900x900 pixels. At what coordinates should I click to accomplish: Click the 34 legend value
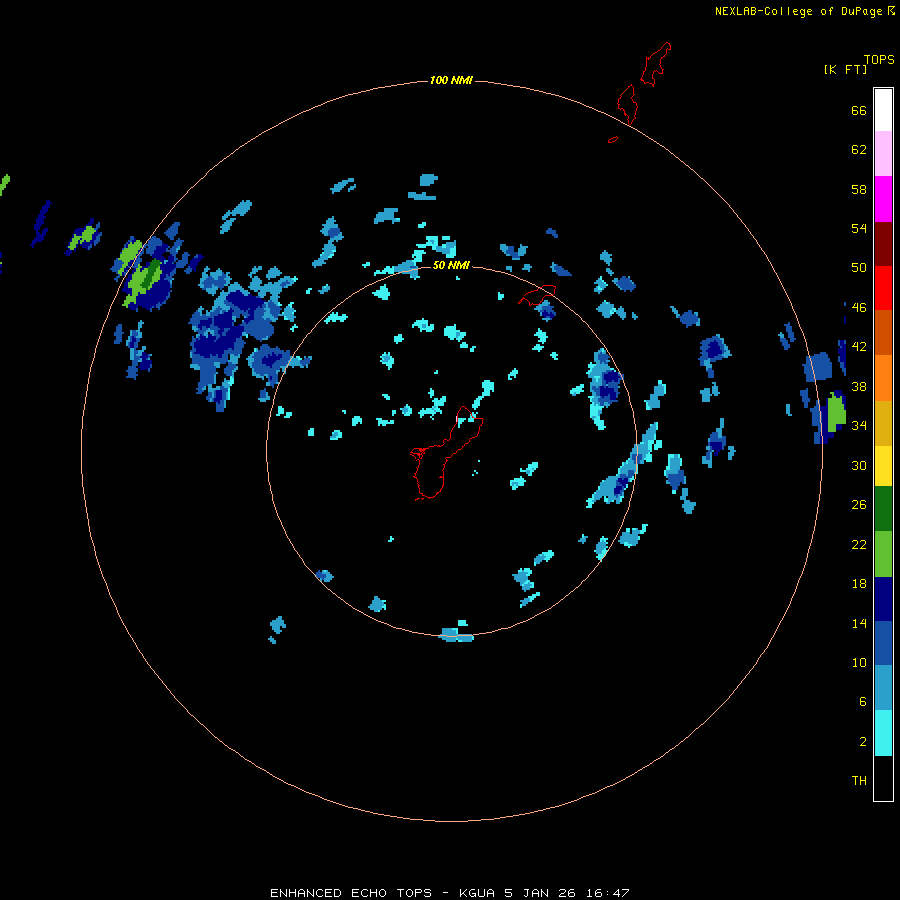pos(859,425)
